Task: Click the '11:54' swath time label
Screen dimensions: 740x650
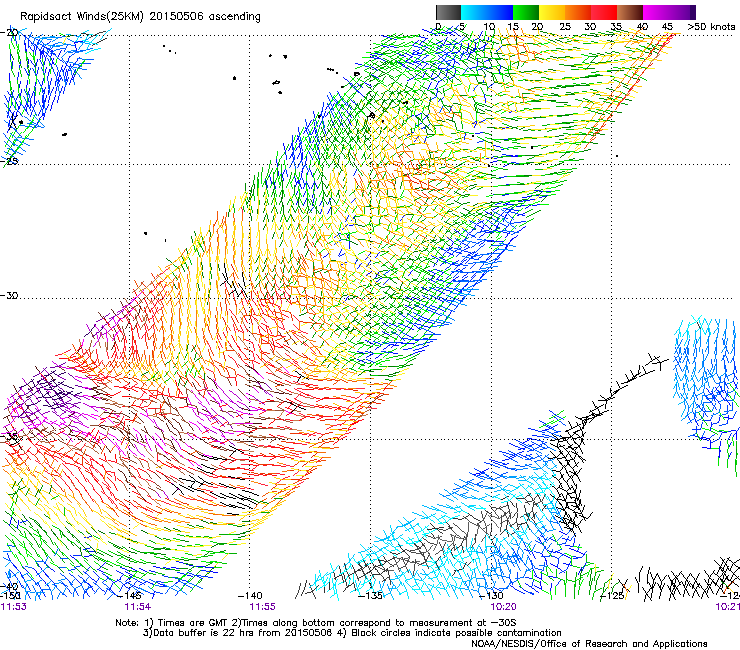Action: [x=137, y=607]
